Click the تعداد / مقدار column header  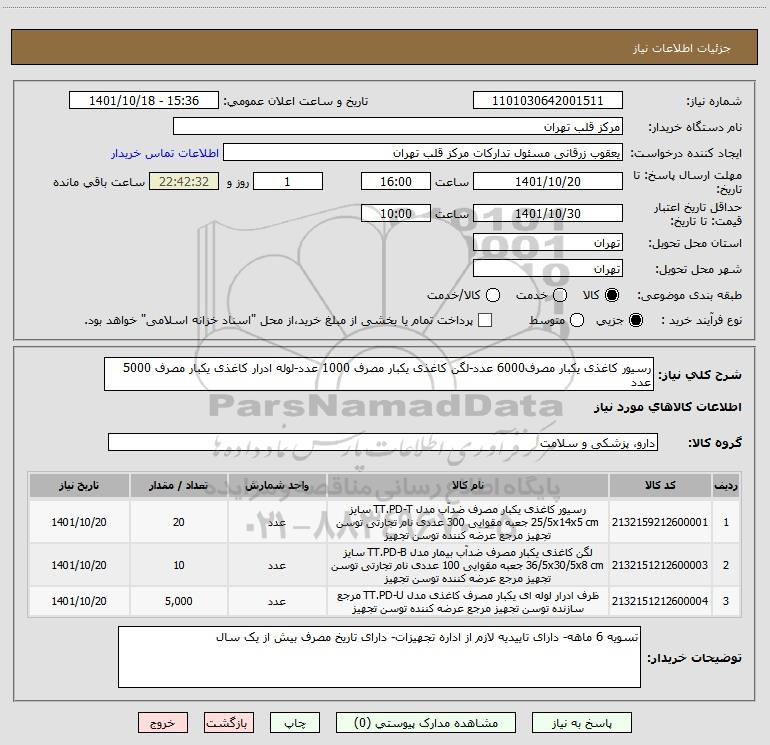click(x=178, y=485)
